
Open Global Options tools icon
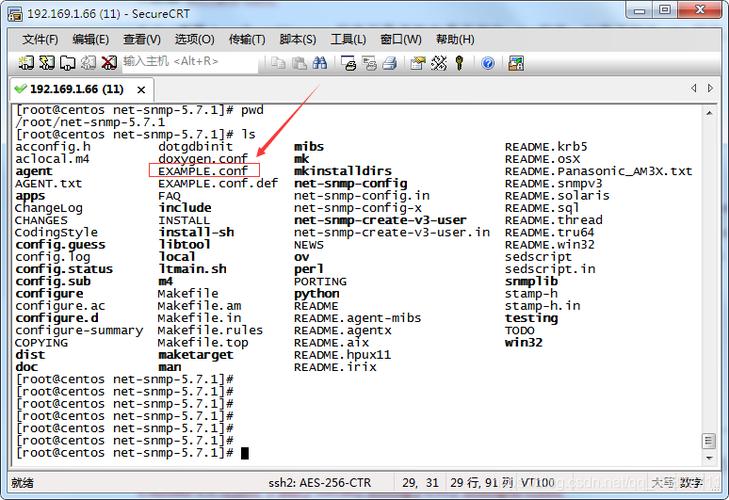tap(438, 63)
